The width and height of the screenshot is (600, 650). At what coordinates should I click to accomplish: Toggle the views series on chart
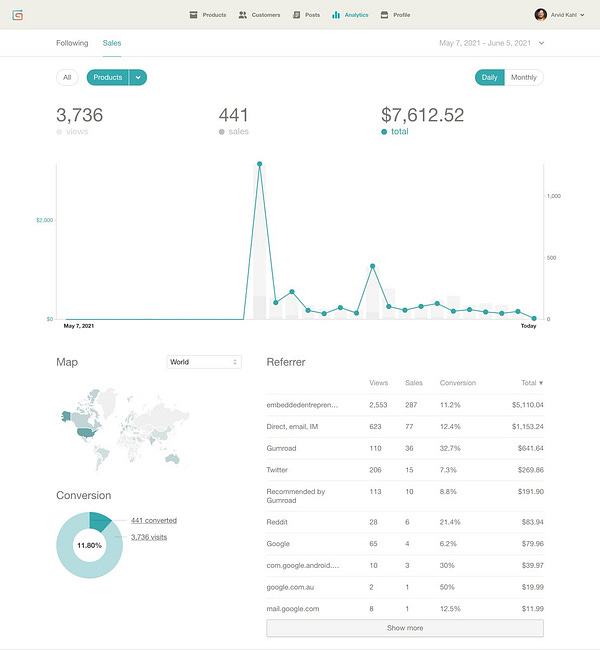[x=72, y=131]
